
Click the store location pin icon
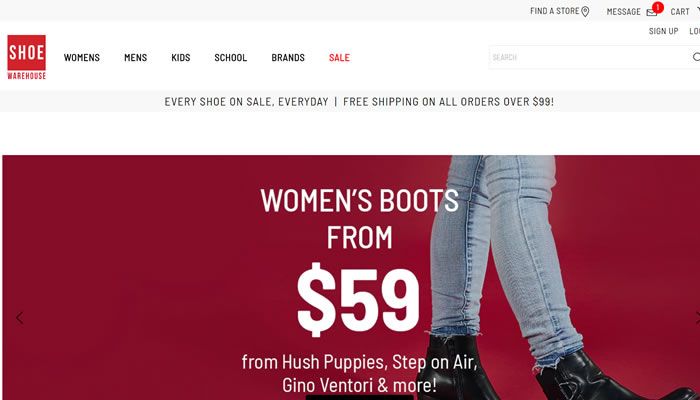[x=585, y=12]
